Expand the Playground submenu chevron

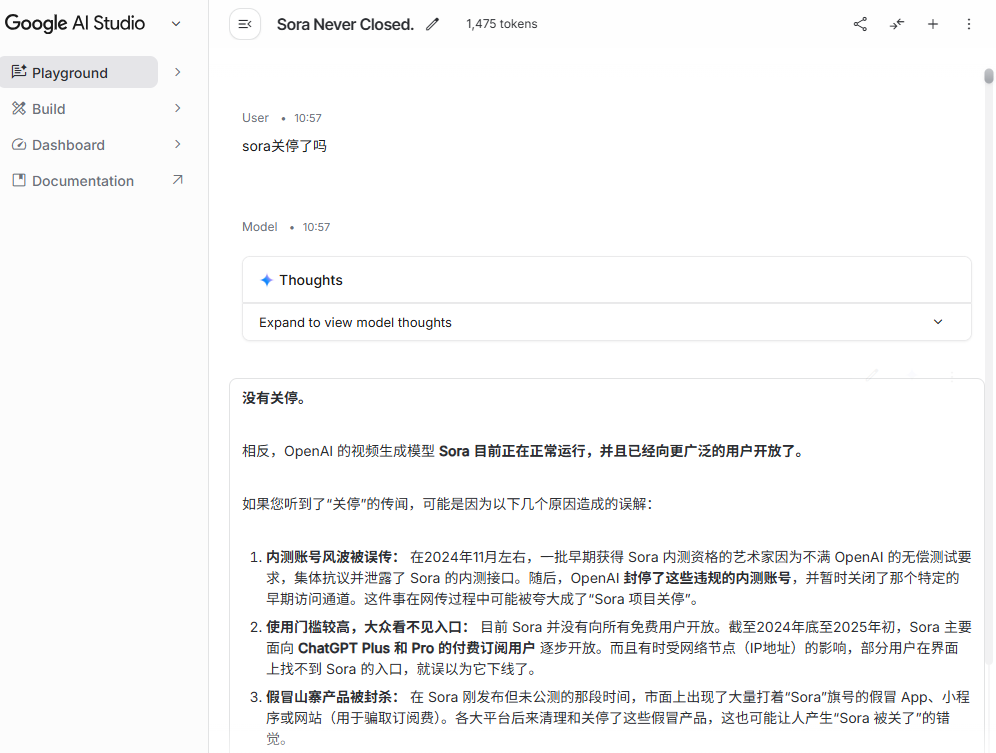tap(178, 72)
